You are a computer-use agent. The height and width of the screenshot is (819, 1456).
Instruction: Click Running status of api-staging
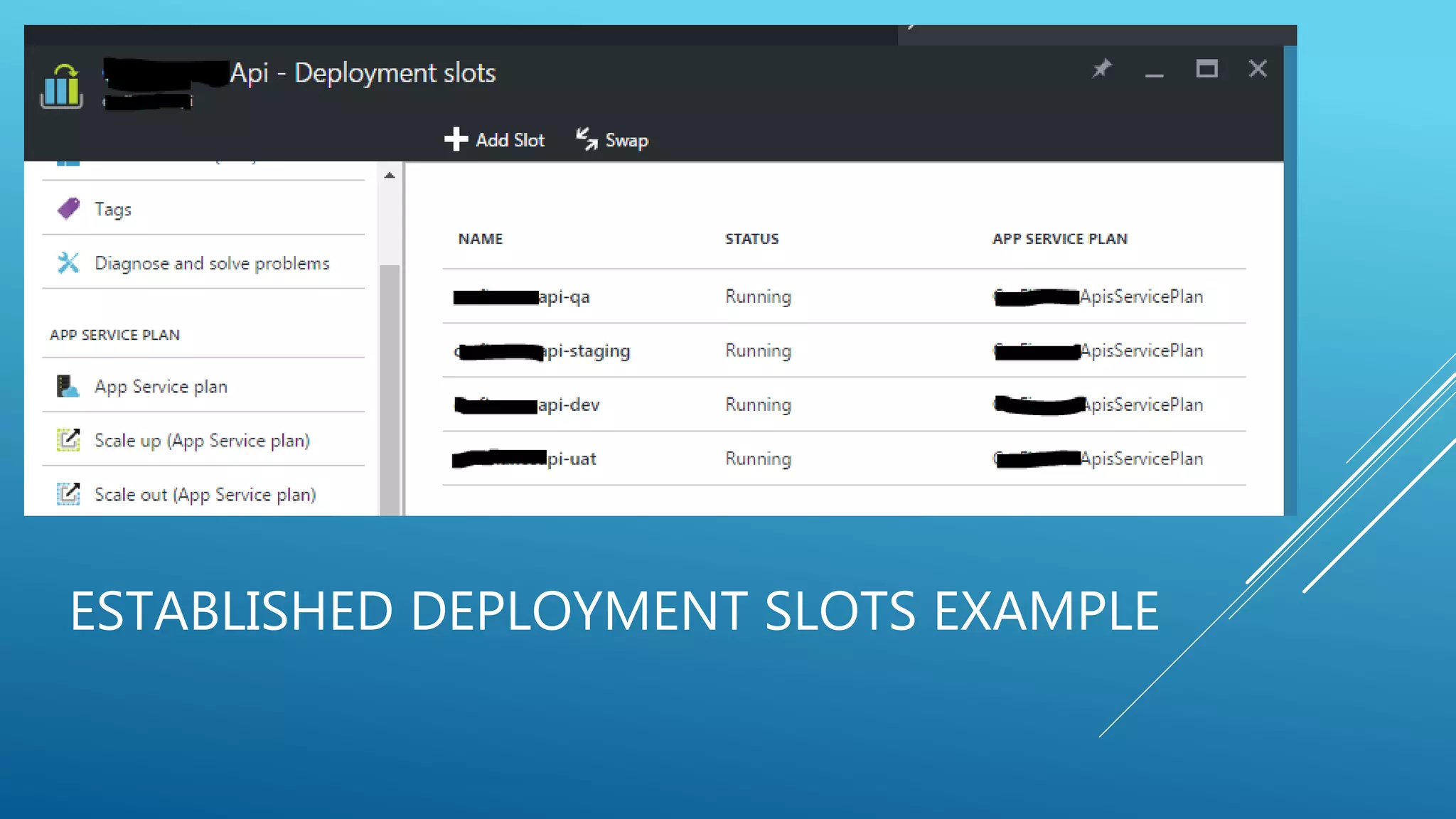point(758,350)
